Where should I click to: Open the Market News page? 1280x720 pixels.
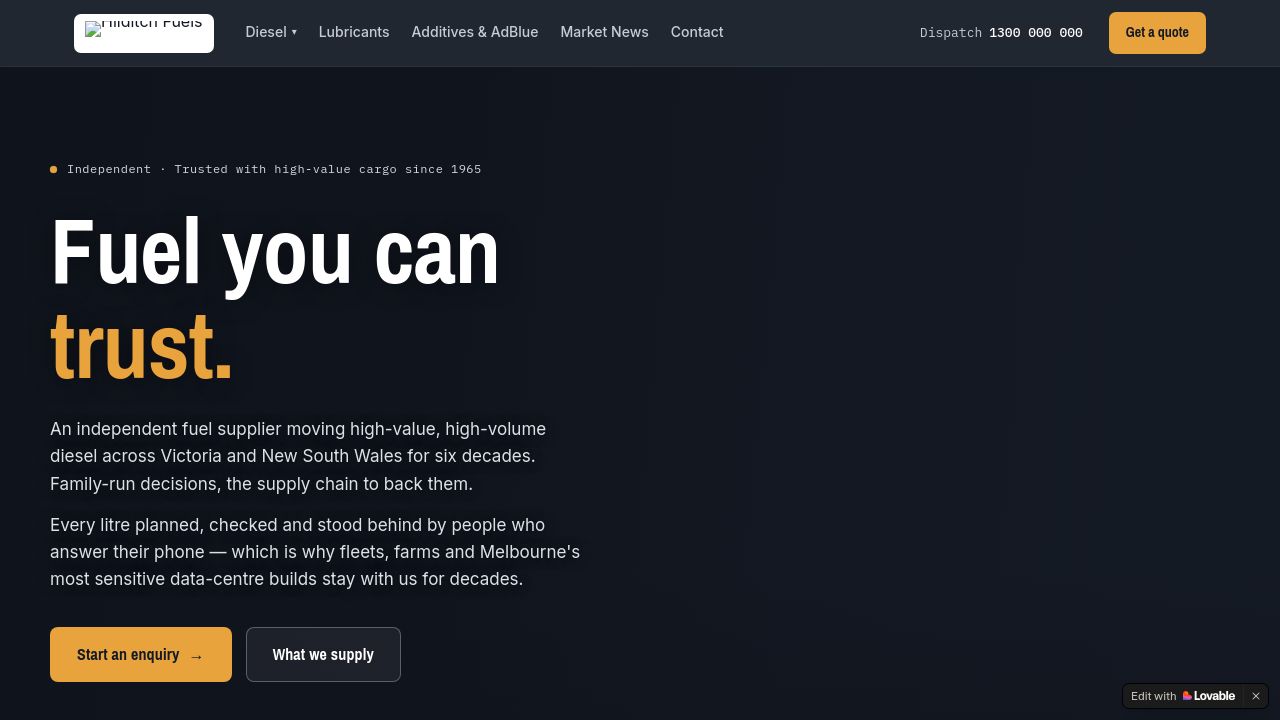(x=604, y=32)
